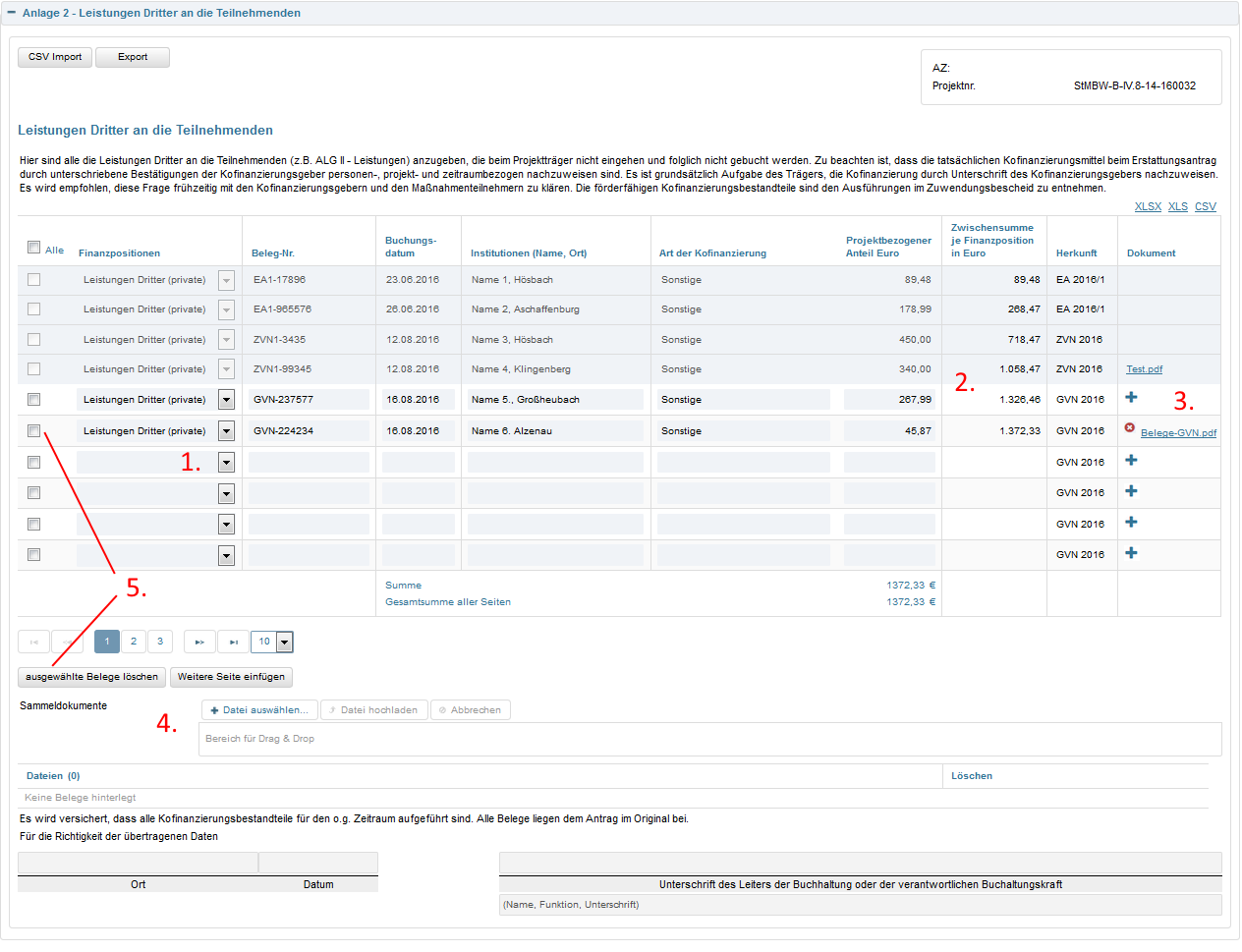Expand the Finanzposition dropdown in first empty row
1242x952 pixels.
(x=226, y=463)
